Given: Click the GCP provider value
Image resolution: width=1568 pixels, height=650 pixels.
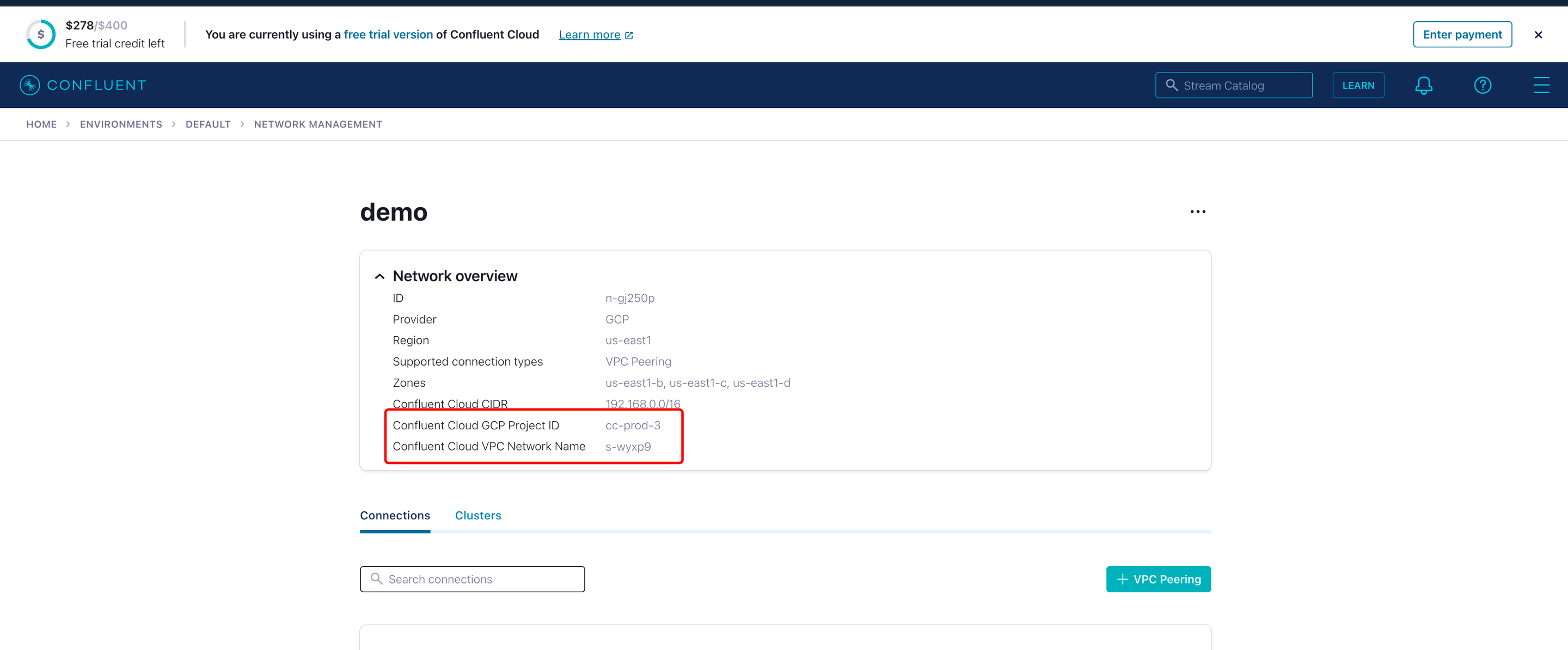Looking at the screenshot, I should pyautogui.click(x=617, y=319).
